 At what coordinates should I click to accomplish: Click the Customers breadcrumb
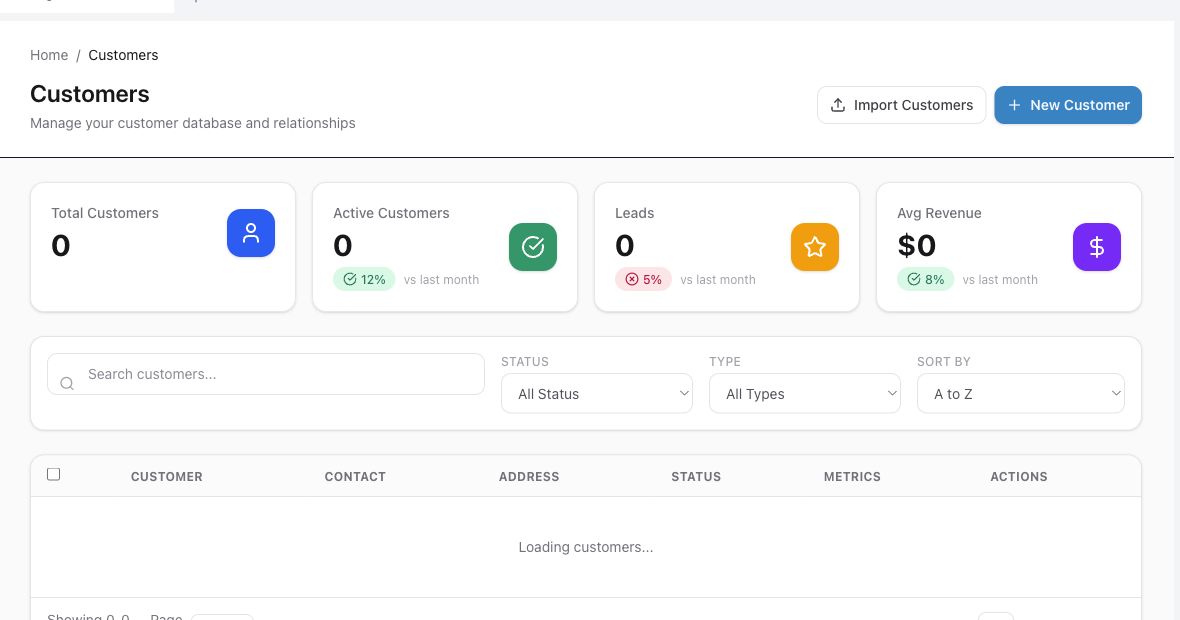(123, 55)
